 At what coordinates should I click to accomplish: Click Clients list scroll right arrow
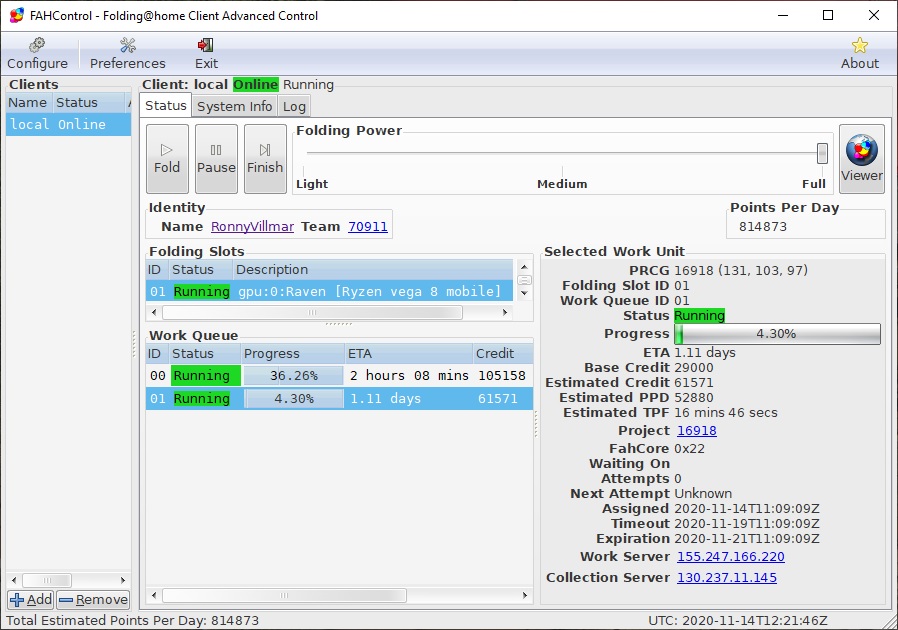(x=123, y=580)
